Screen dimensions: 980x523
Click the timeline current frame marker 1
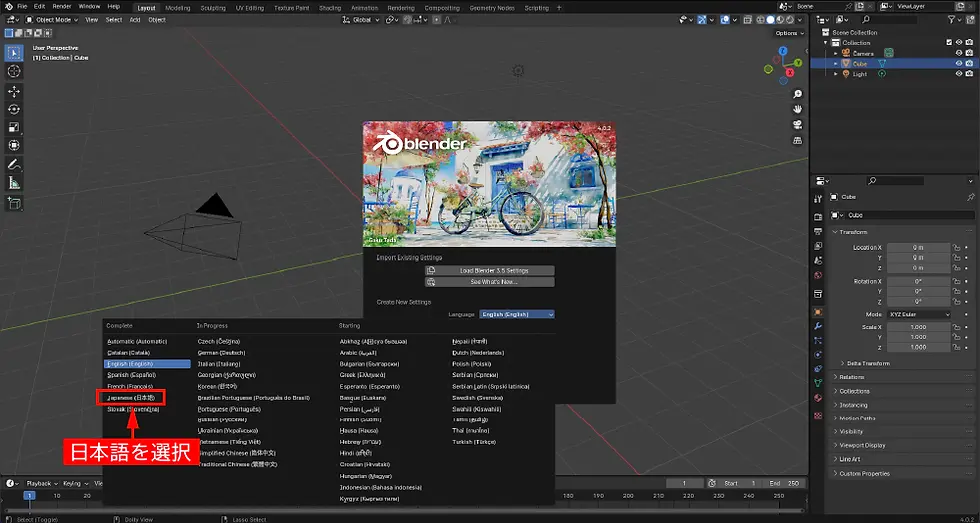(29, 496)
